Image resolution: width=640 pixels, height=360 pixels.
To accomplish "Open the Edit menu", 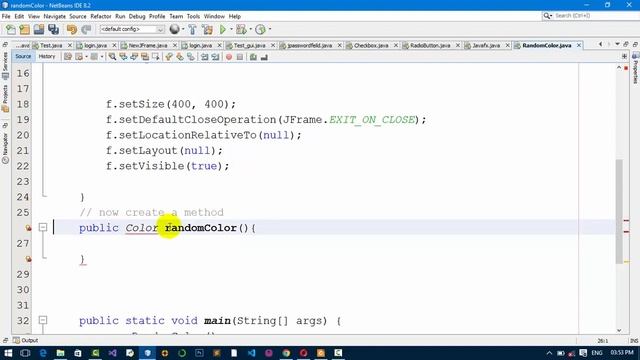I will [19, 16].
